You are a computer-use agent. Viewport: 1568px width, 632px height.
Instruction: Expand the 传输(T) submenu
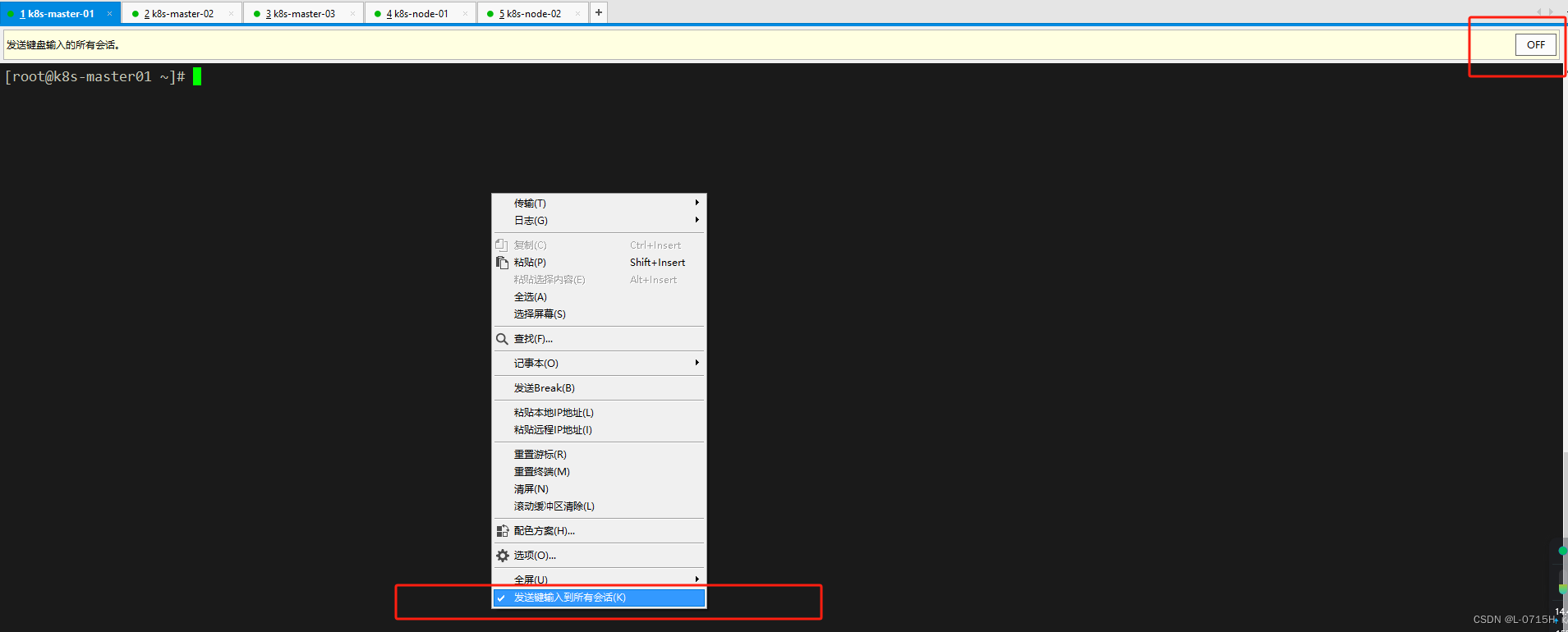(599, 203)
